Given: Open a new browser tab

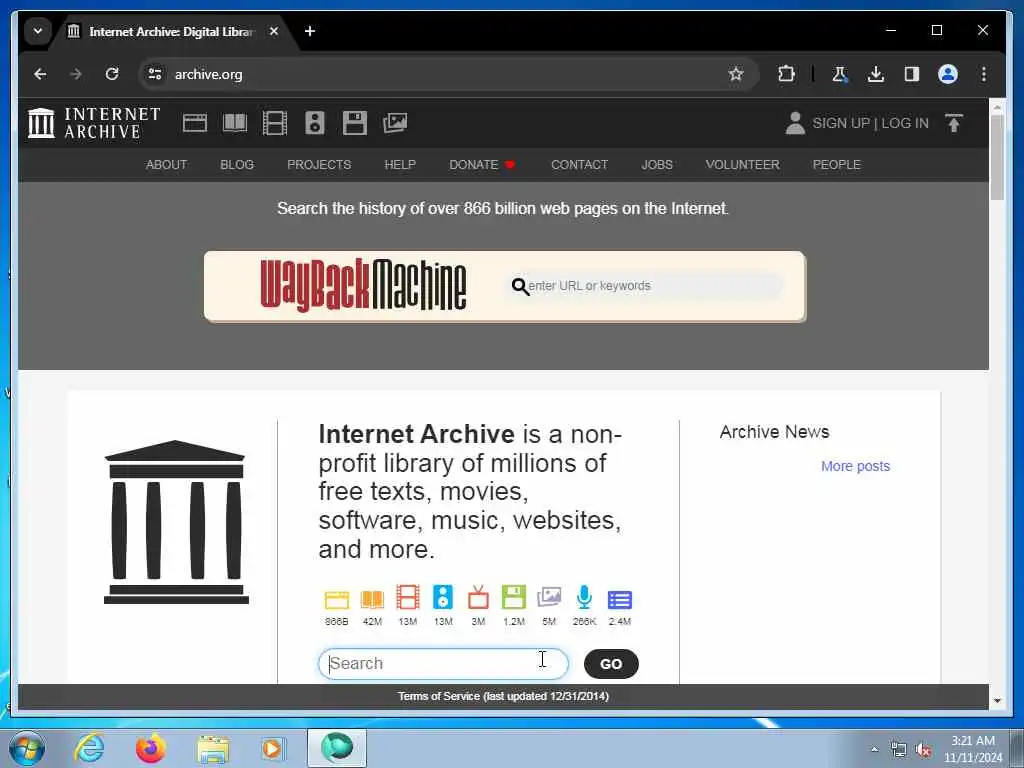Looking at the screenshot, I should pyautogui.click(x=310, y=31).
